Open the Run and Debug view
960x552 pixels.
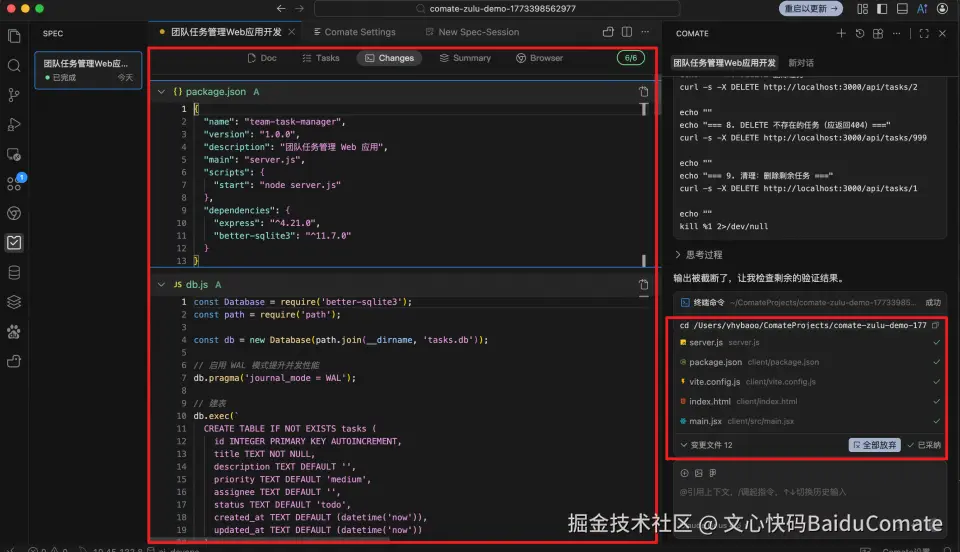pos(14,125)
